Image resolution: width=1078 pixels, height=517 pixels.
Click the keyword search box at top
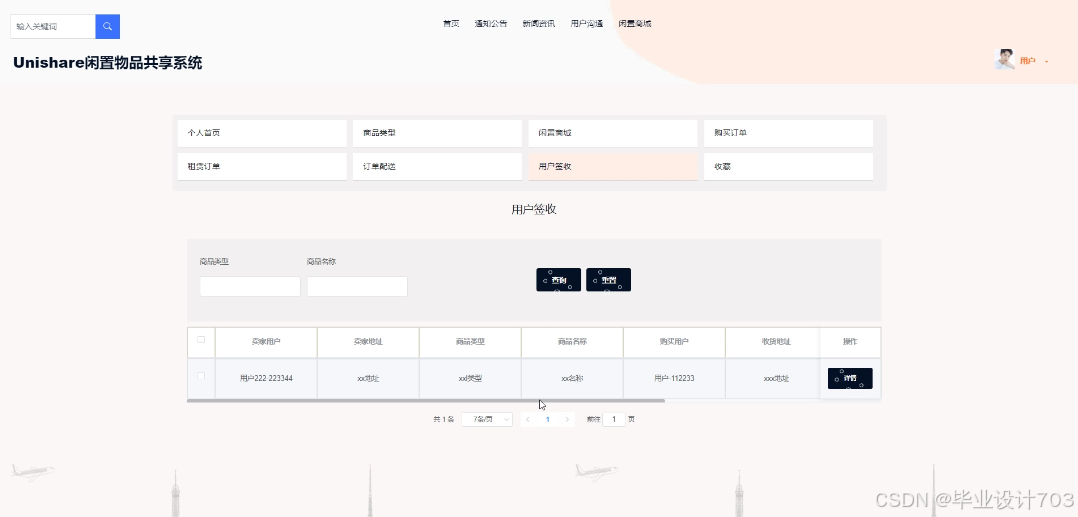coord(53,26)
